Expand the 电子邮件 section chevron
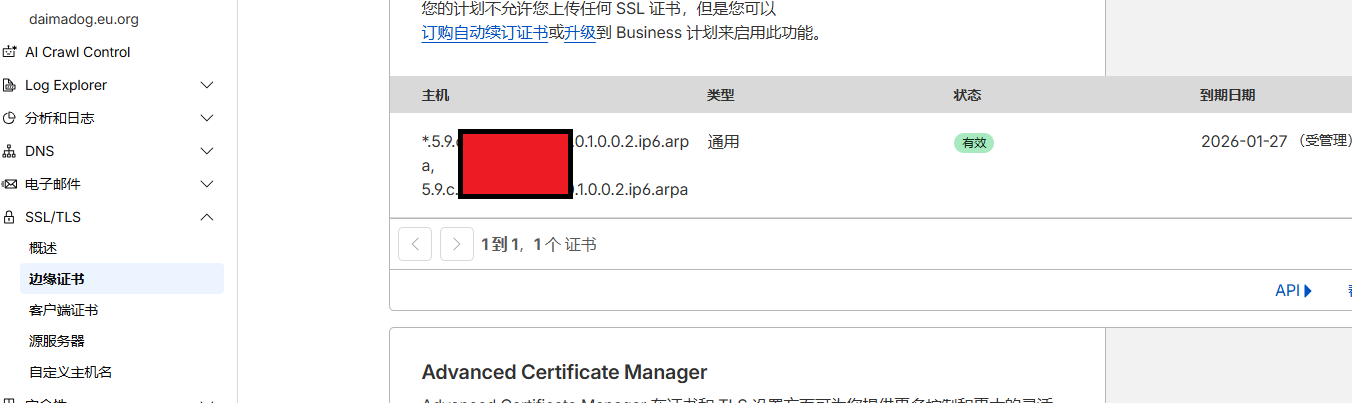 tap(207, 184)
